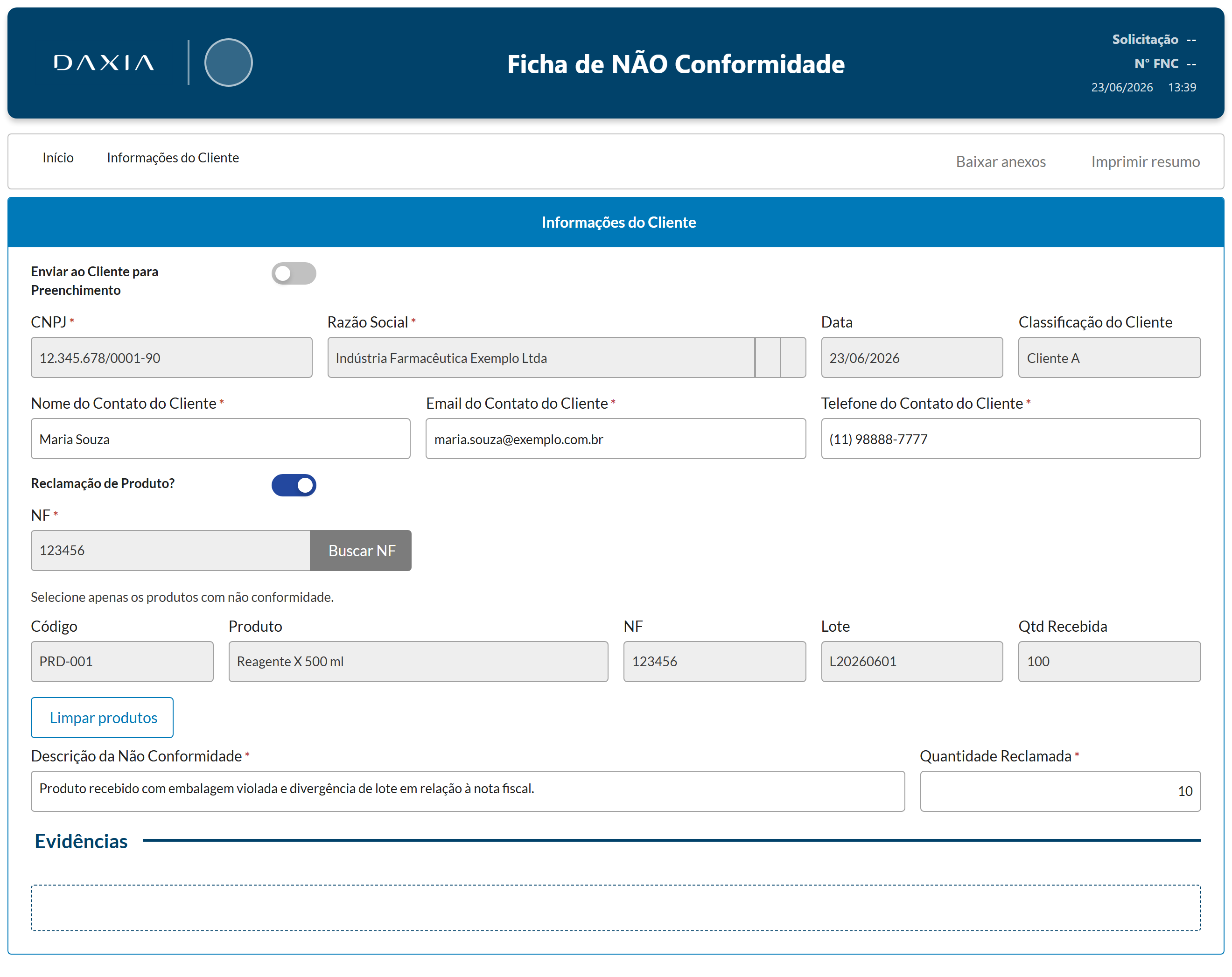Click the Ficha de NÃO Conformidade title
Viewport: 1232px width, 977px height.
pos(675,63)
